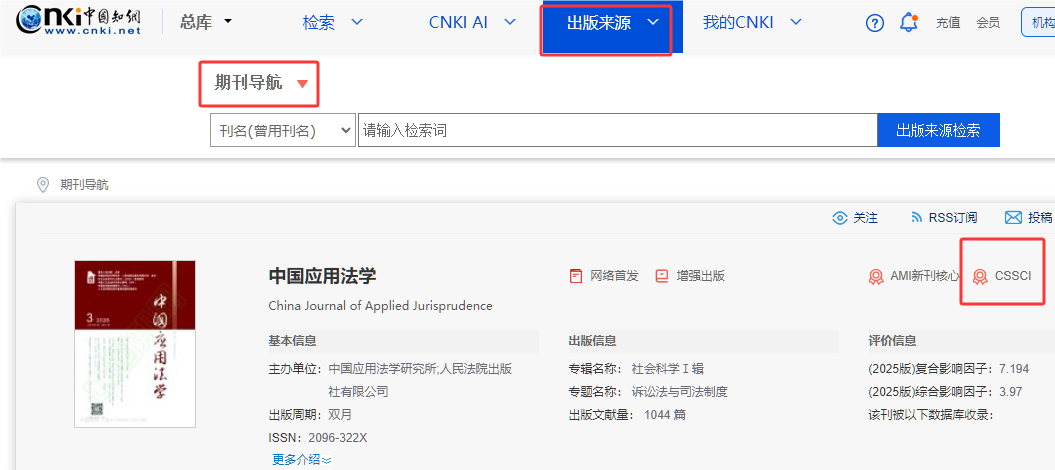Click the 中国应用法学 journal title
The width and height of the screenshot is (1055, 470).
click(x=322, y=276)
